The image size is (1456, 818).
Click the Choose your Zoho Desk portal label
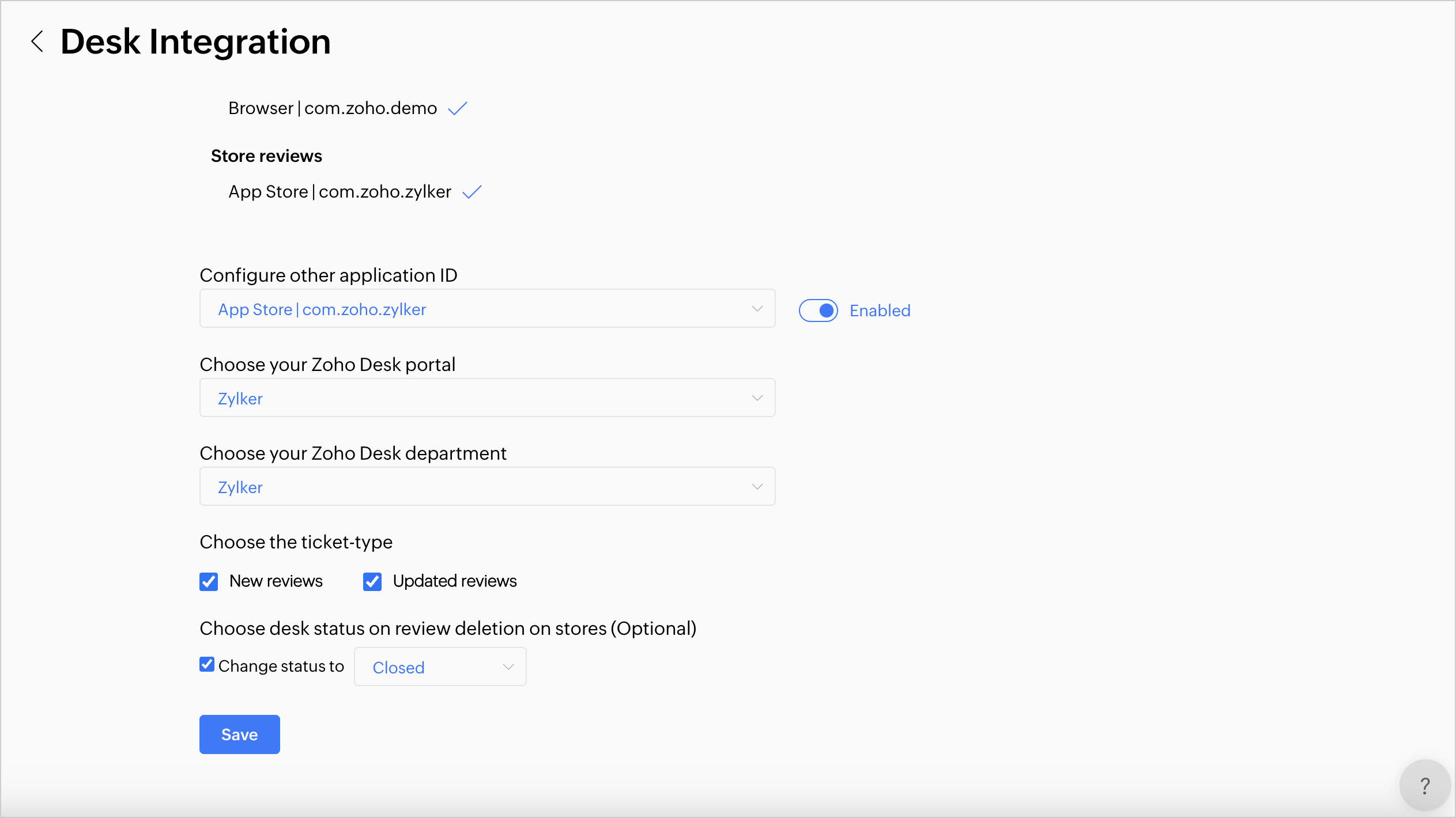tap(327, 365)
